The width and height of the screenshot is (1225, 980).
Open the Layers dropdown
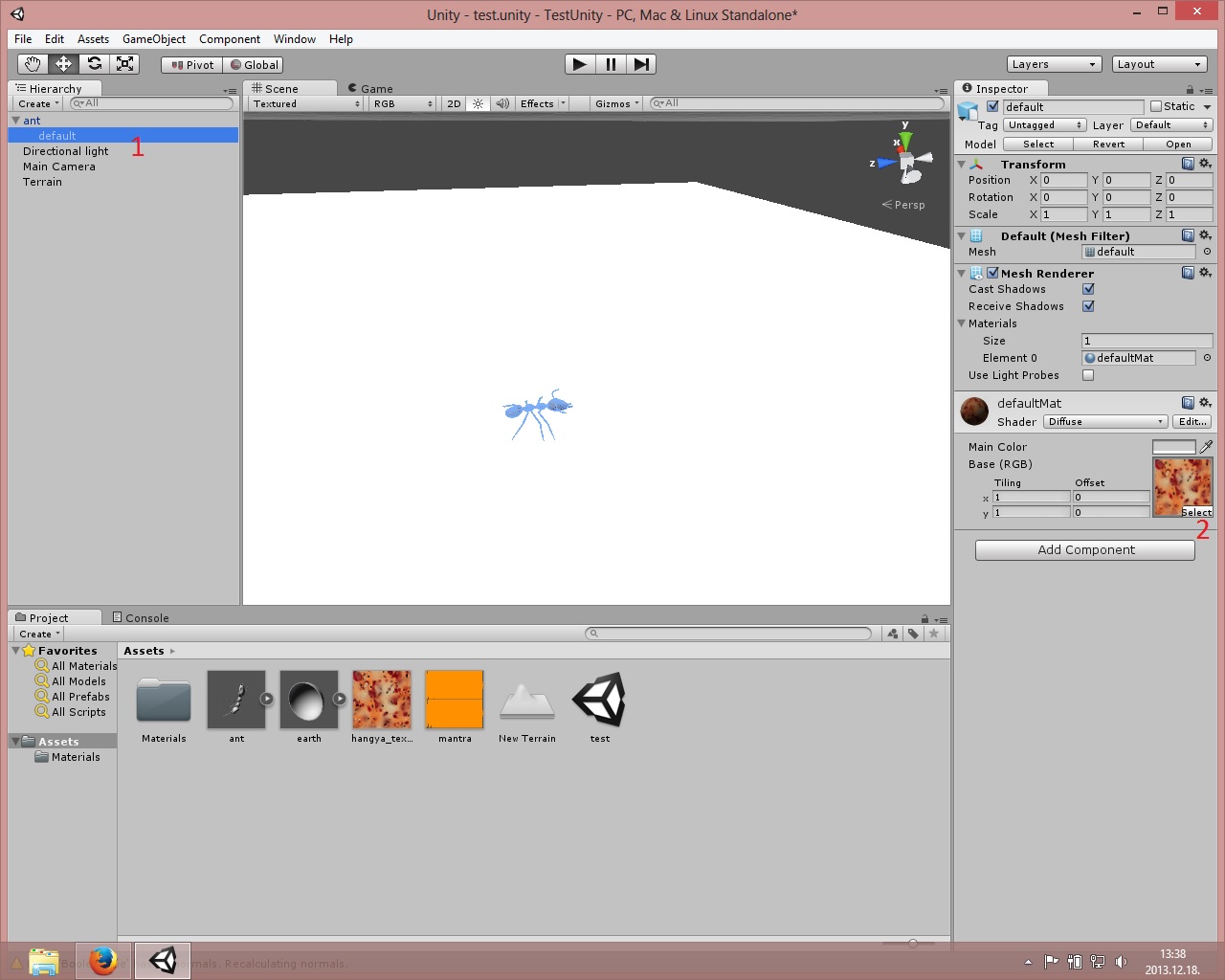(1054, 64)
